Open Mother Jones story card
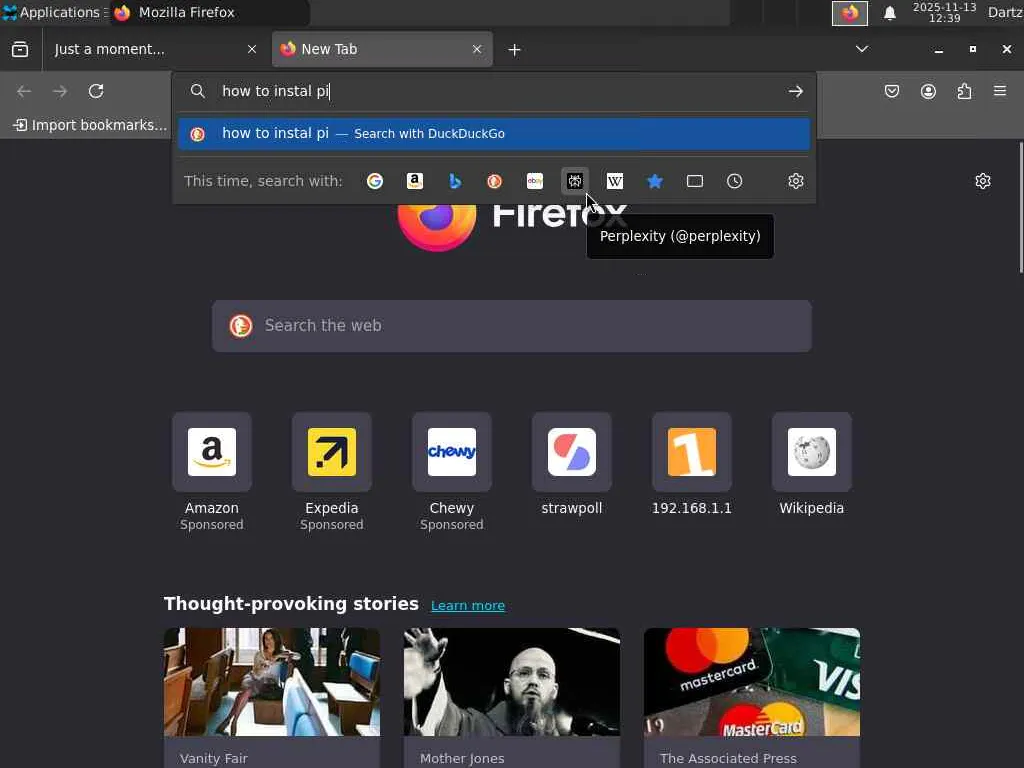Image resolution: width=1024 pixels, height=768 pixels. pos(512,697)
